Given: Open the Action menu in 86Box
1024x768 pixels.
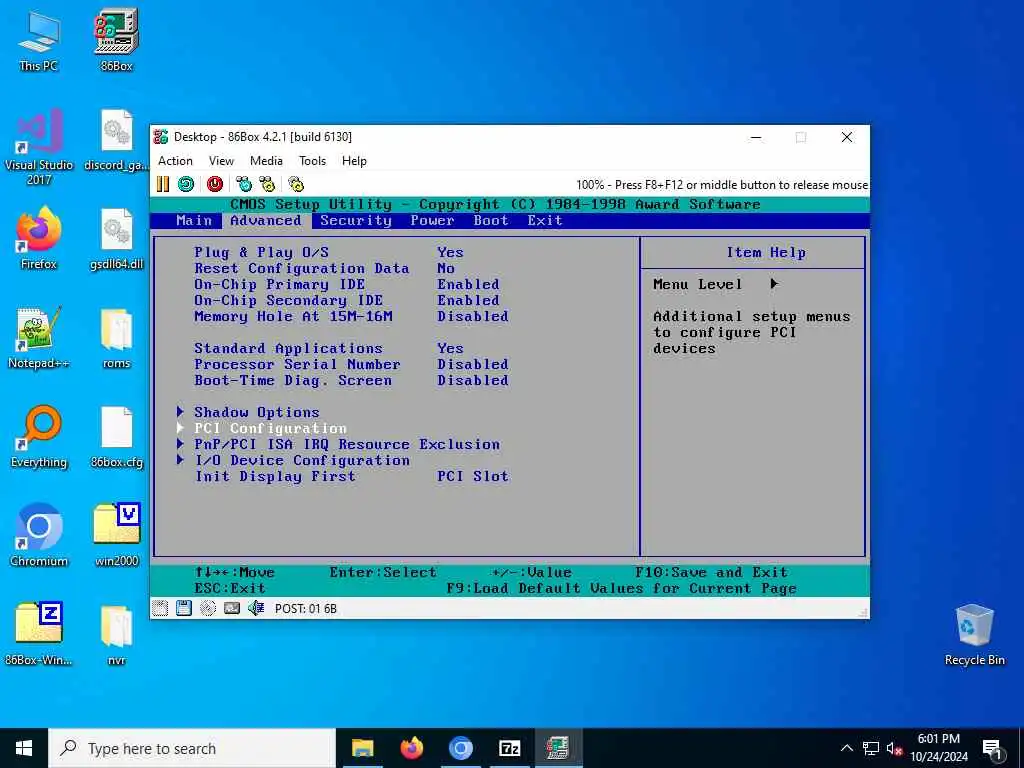Looking at the screenshot, I should click(x=175, y=161).
